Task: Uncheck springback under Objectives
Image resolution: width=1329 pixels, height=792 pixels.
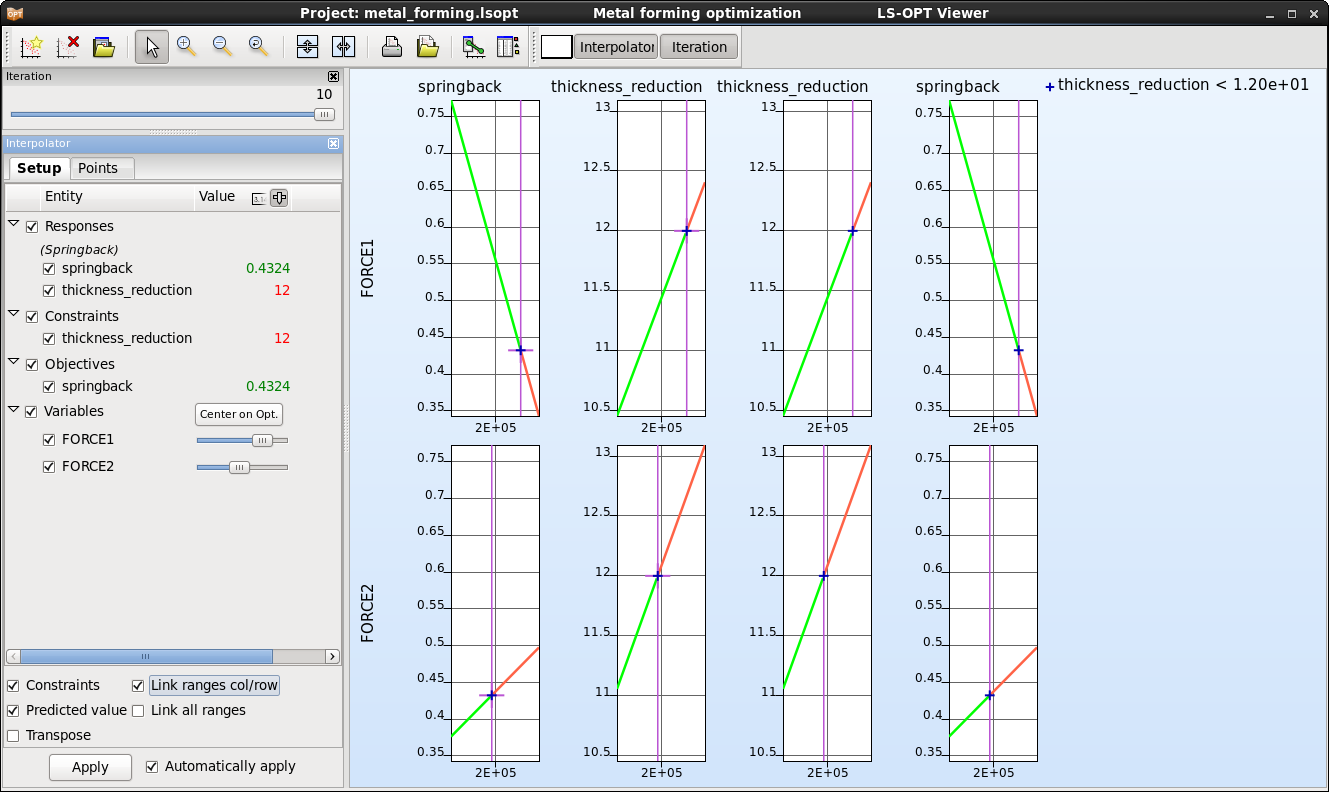Action: [x=49, y=387]
